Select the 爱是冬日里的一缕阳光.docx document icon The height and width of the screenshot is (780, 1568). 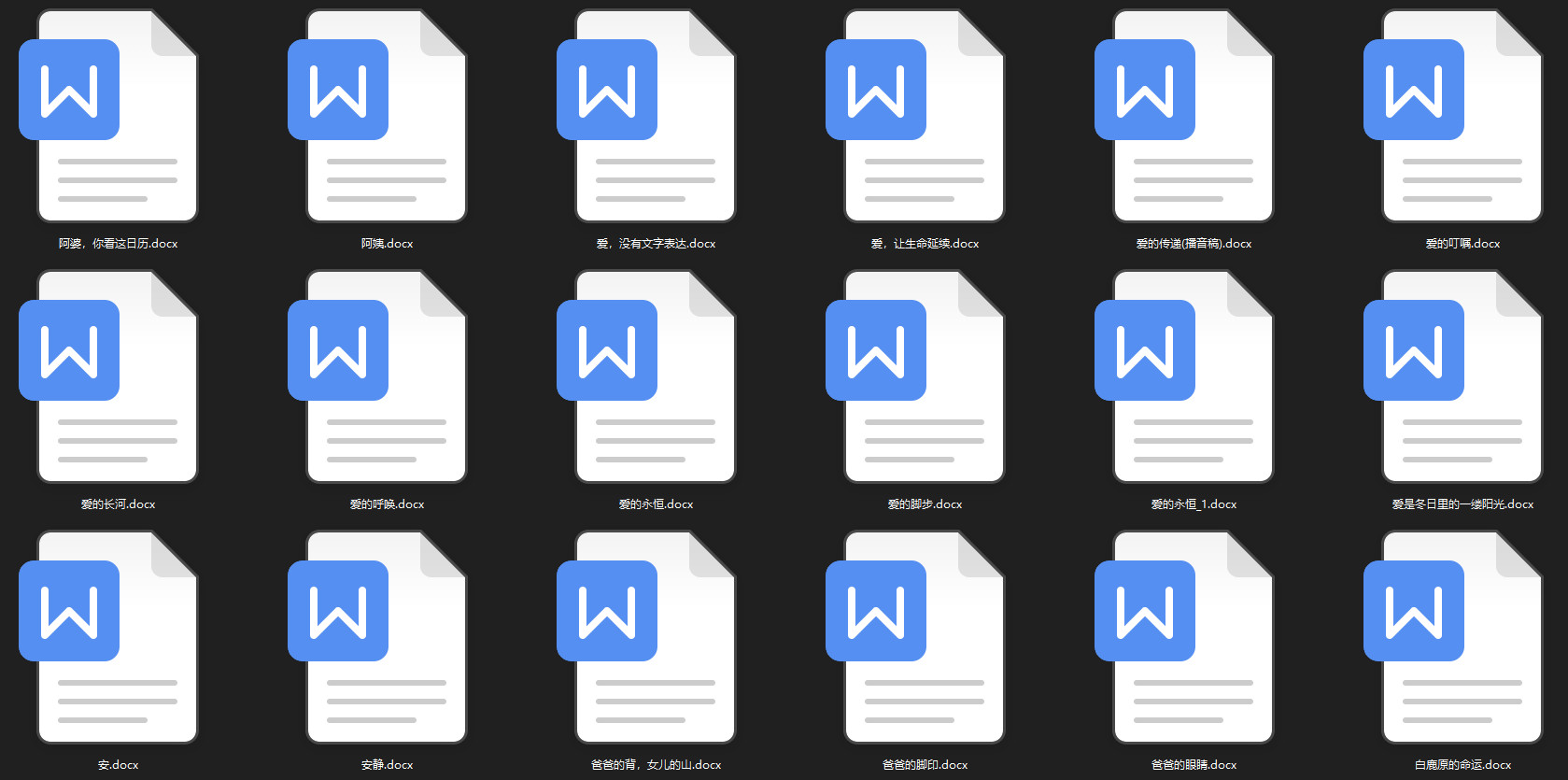click(1453, 376)
